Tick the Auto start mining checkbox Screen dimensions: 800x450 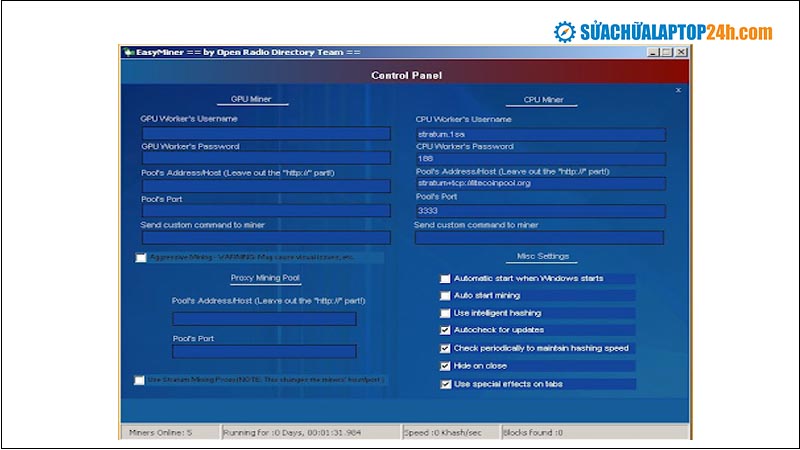pos(446,296)
